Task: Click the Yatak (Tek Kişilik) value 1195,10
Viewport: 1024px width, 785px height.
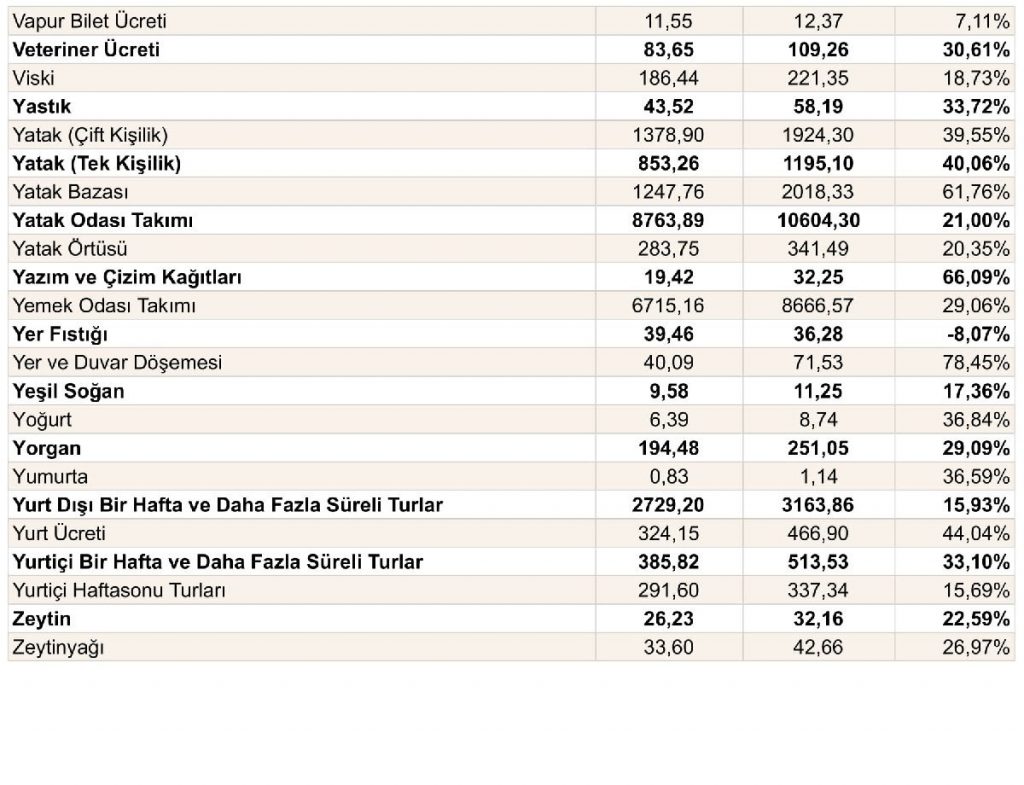Action: pyautogui.click(x=818, y=163)
